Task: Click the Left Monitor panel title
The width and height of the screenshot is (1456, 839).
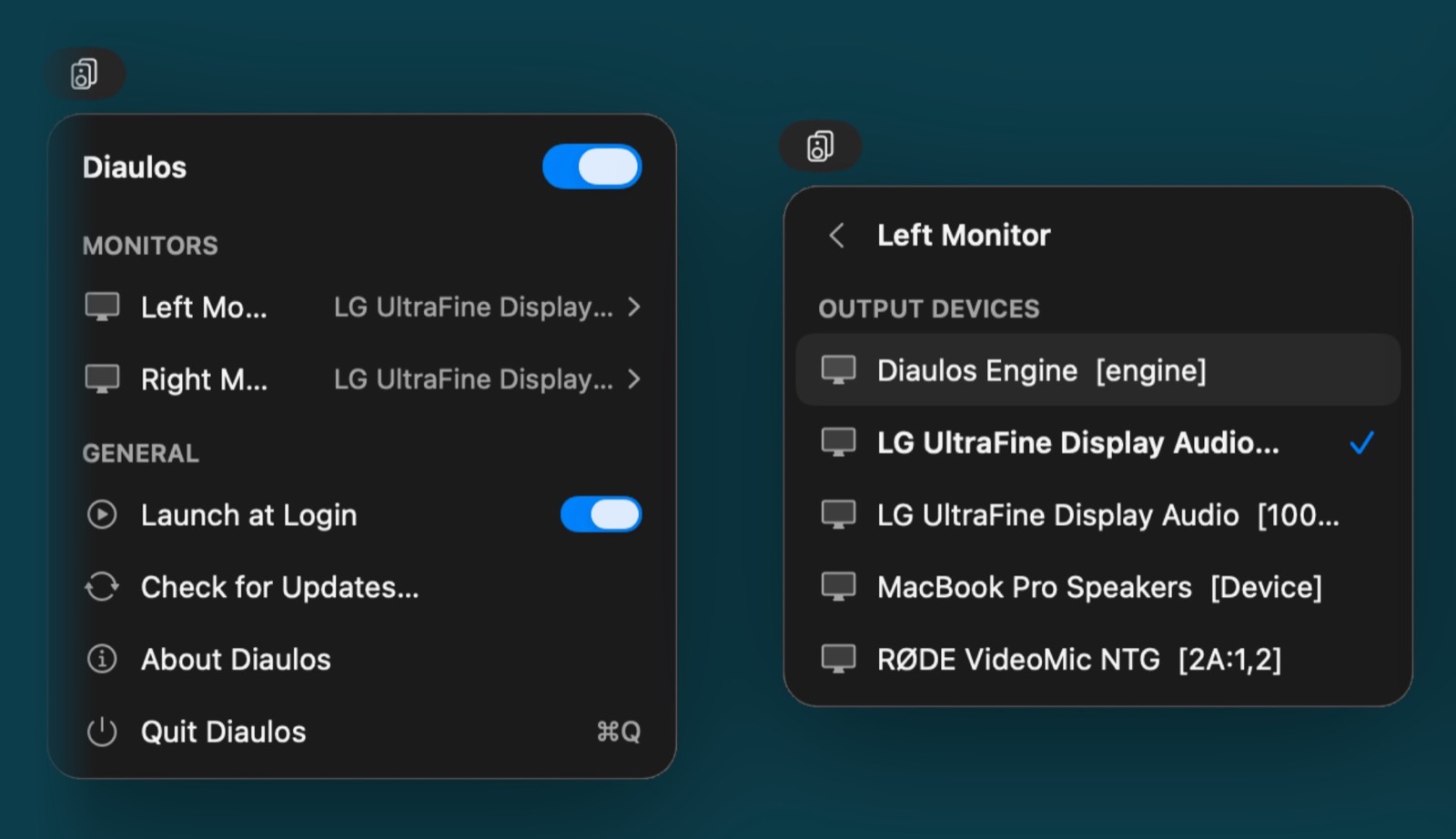Action: click(964, 236)
